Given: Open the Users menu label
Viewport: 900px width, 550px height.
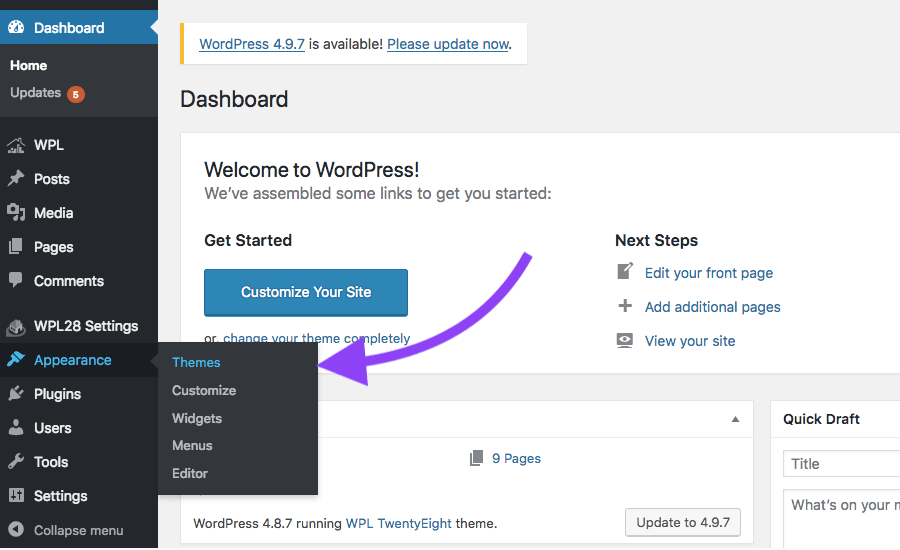Looking at the screenshot, I should 53,428.
